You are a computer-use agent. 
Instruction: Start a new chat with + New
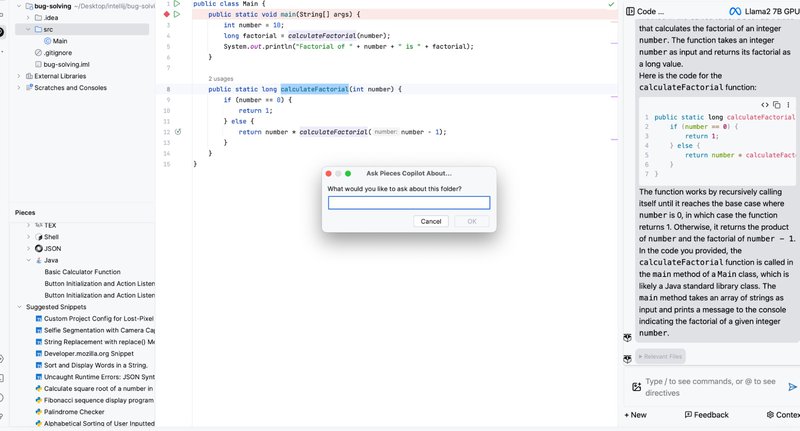pos(635,415)
